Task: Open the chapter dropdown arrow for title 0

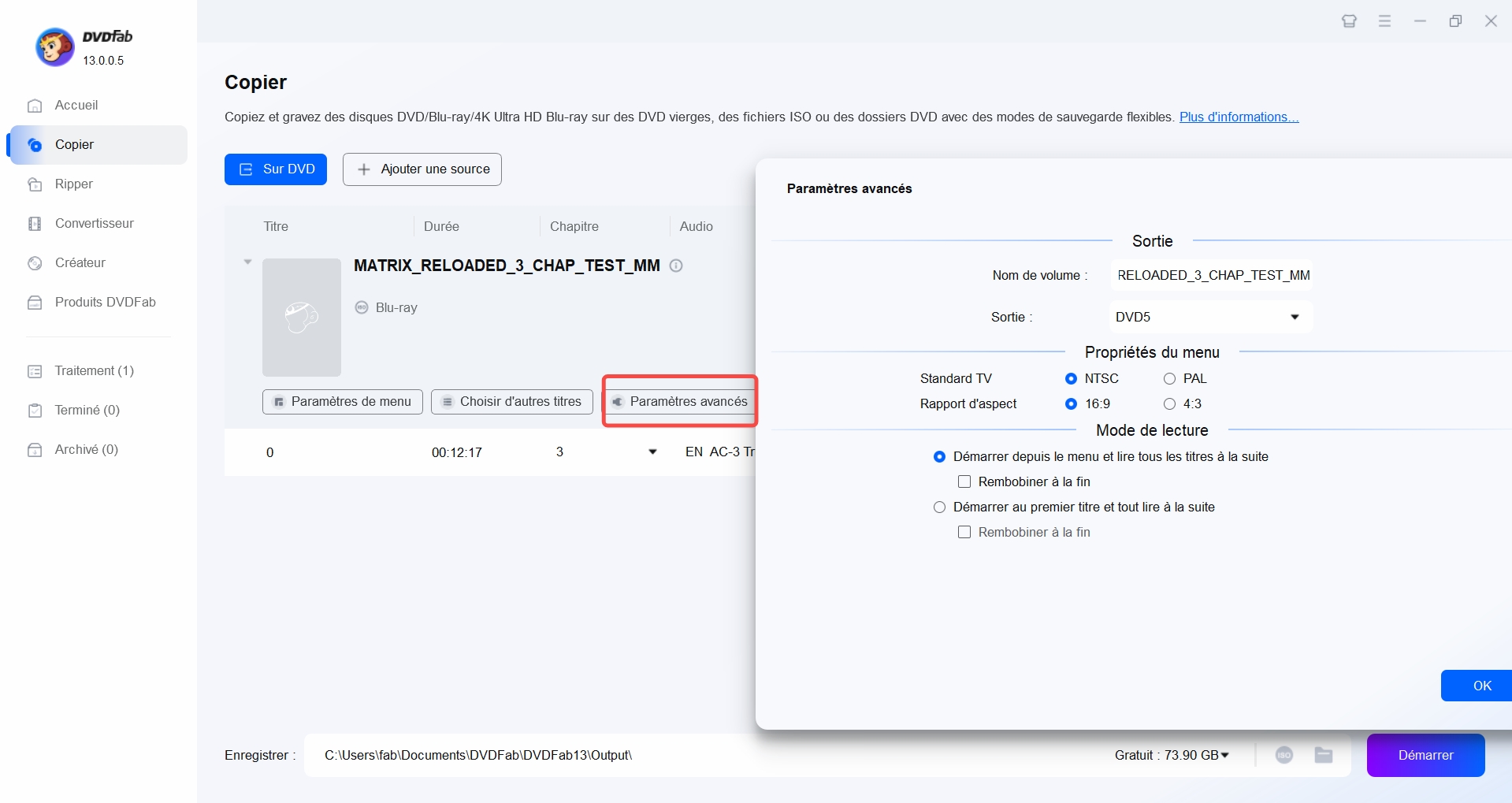Action: (652, 452)
